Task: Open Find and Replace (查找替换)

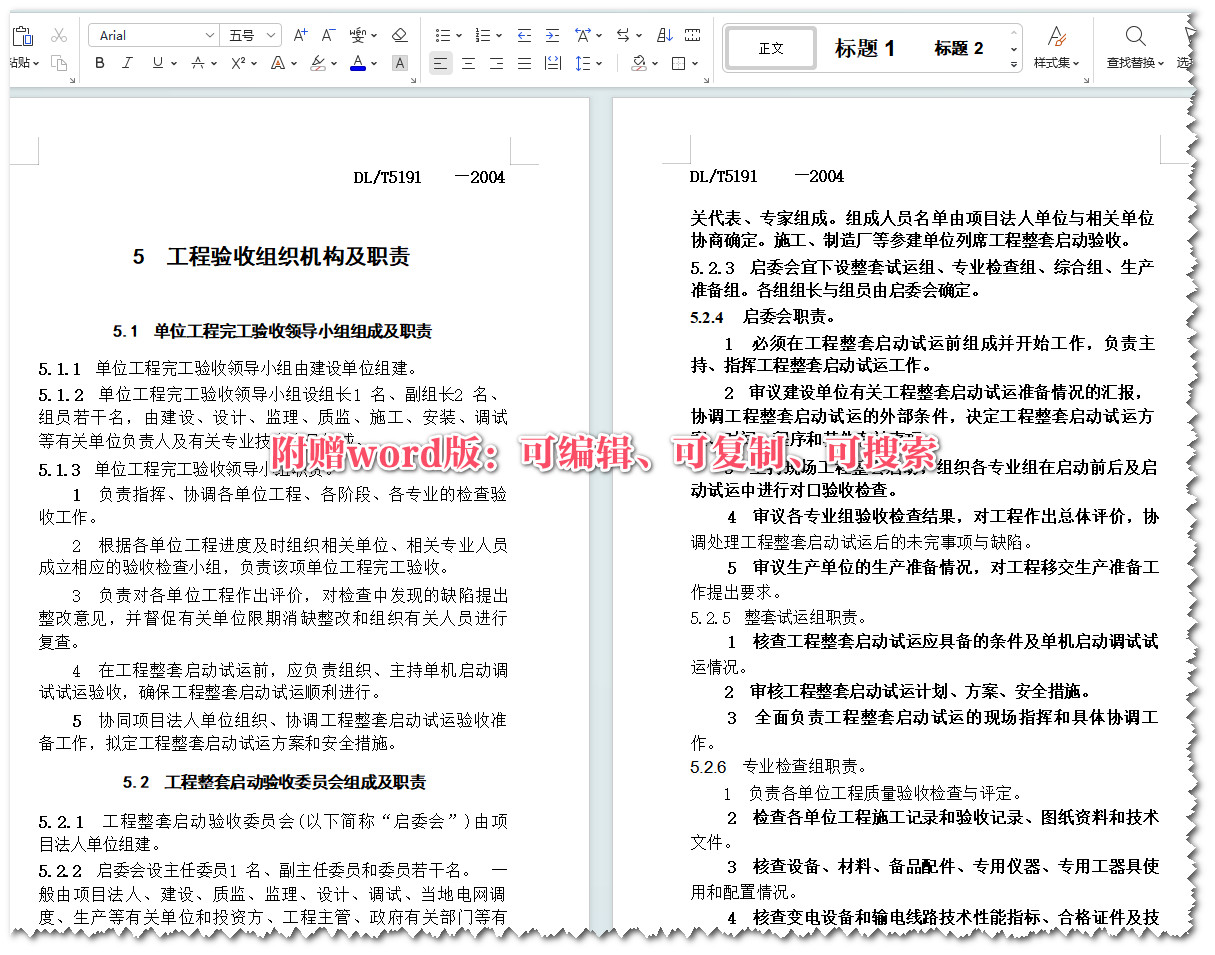Action: tap(1135, 47)
